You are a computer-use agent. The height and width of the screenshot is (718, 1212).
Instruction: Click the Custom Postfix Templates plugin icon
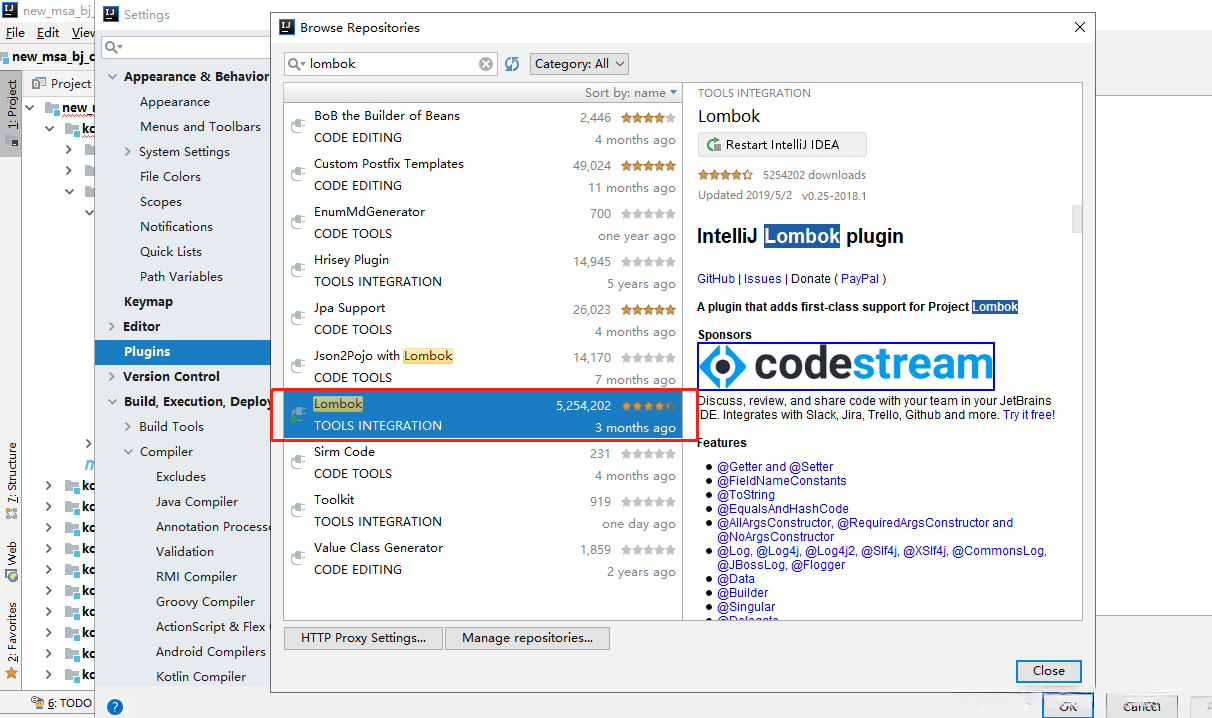297,174
